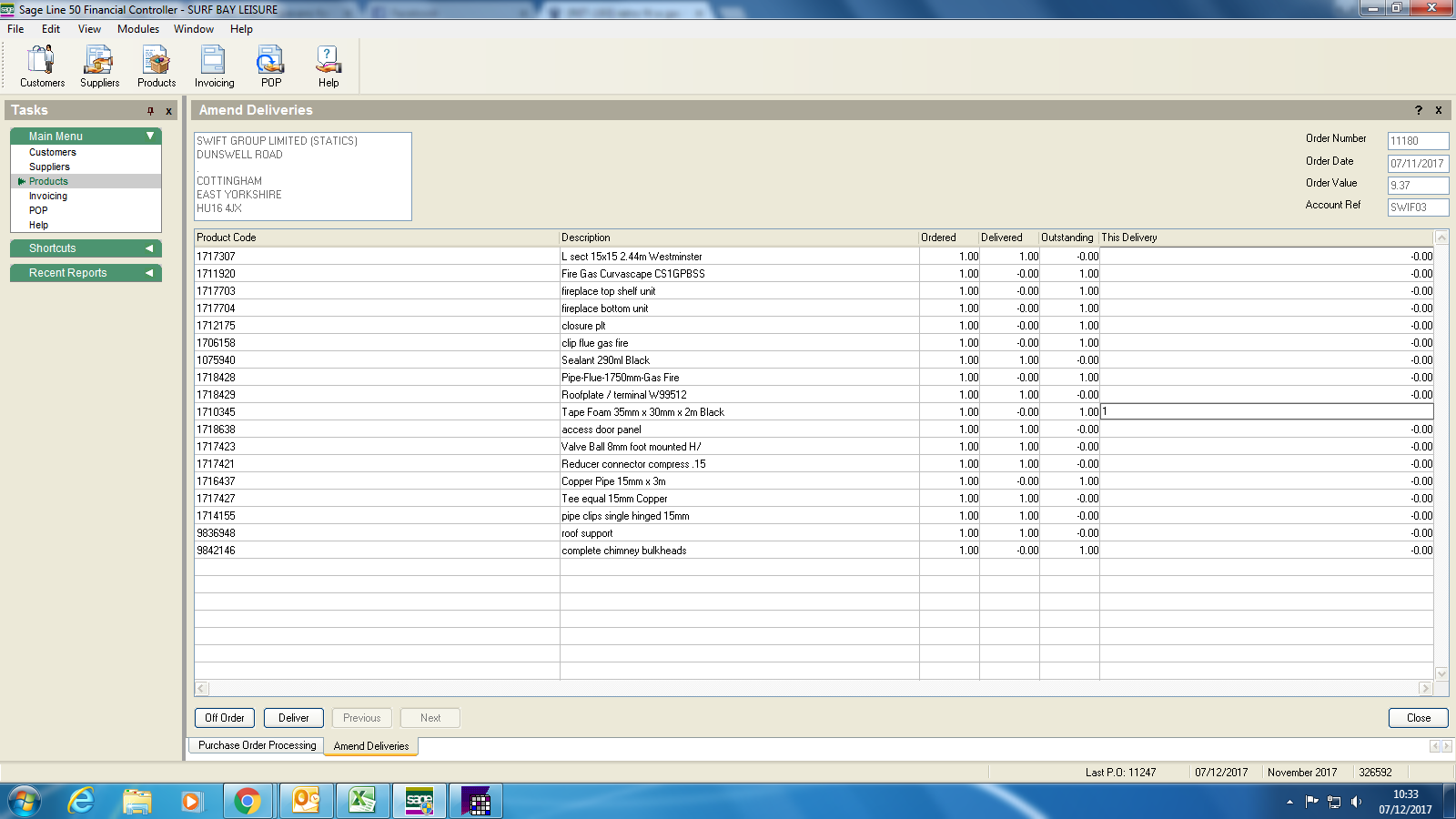Launch Internet Explorer from the taskbar
Image resolution: width=1456 pixels, height=819 pixels.
click(x=81, y=801)
